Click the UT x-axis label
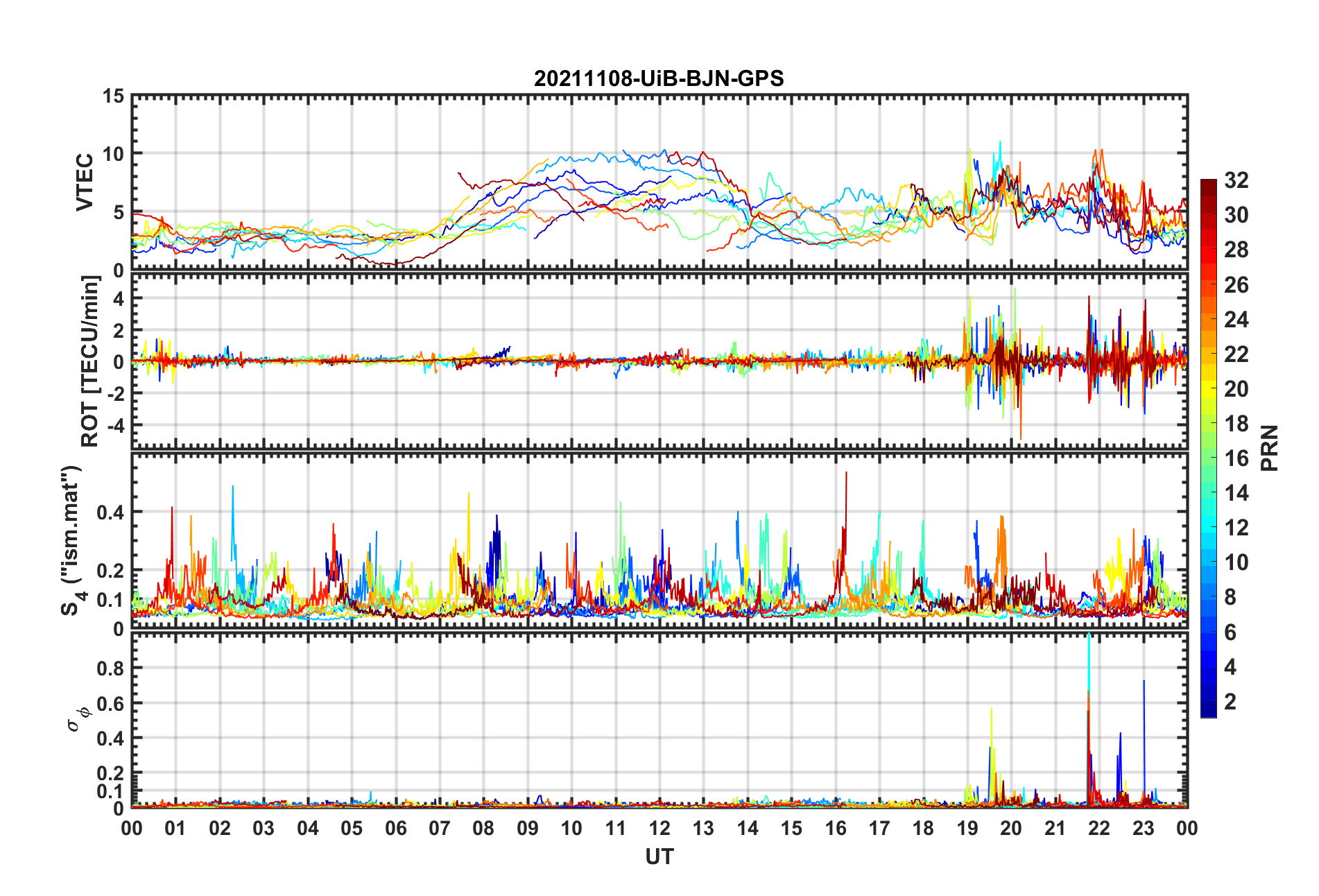This screenshot has width=1319, height=896. click(x=659, y=857)
